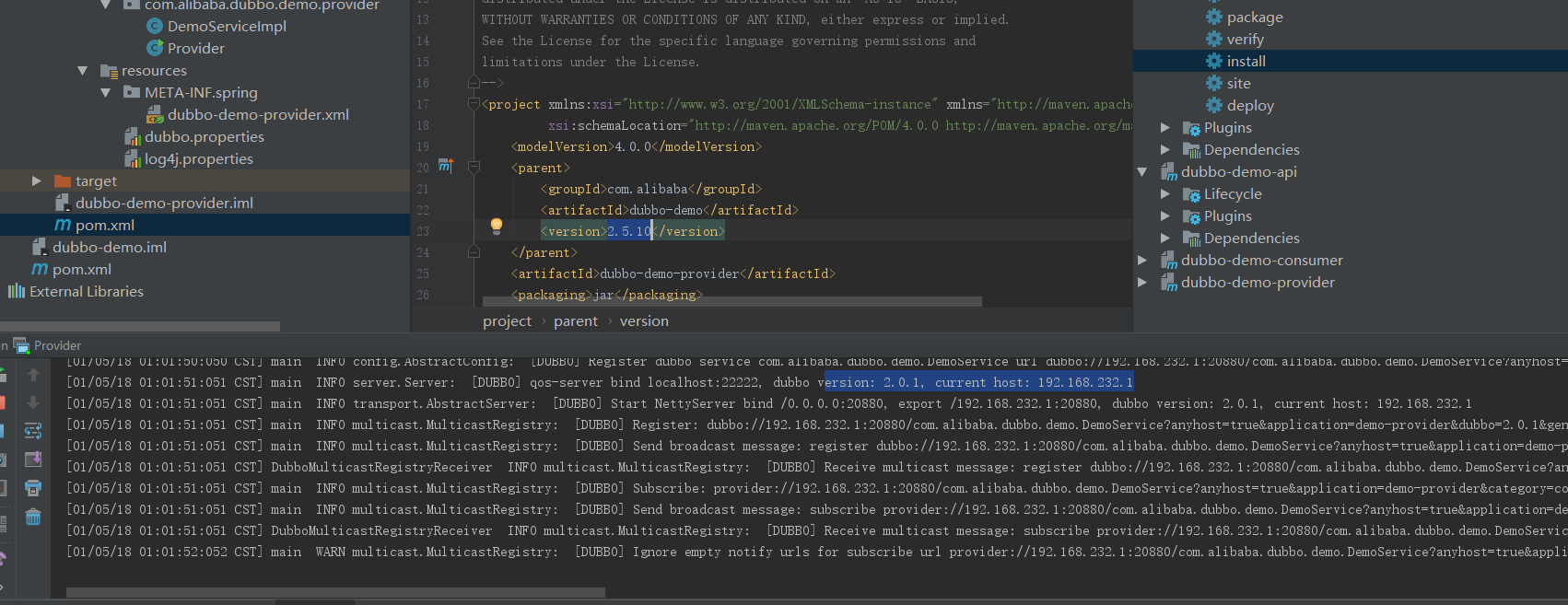Expand the dubbo-demo-consumer module
Screen dimensions: 1568x605
click(x=1142, y=260)
